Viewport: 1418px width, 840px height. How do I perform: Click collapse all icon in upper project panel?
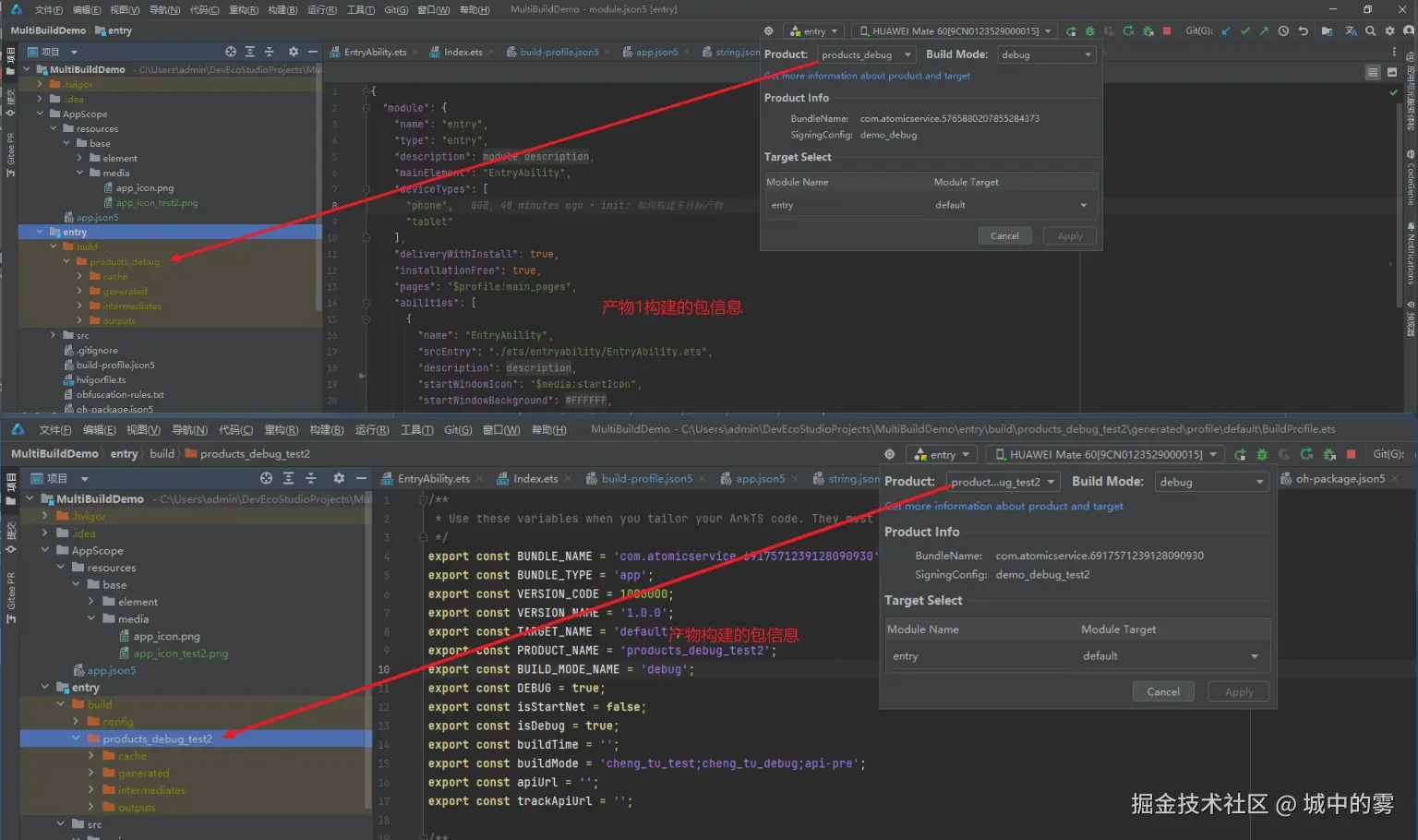[270, 52]
